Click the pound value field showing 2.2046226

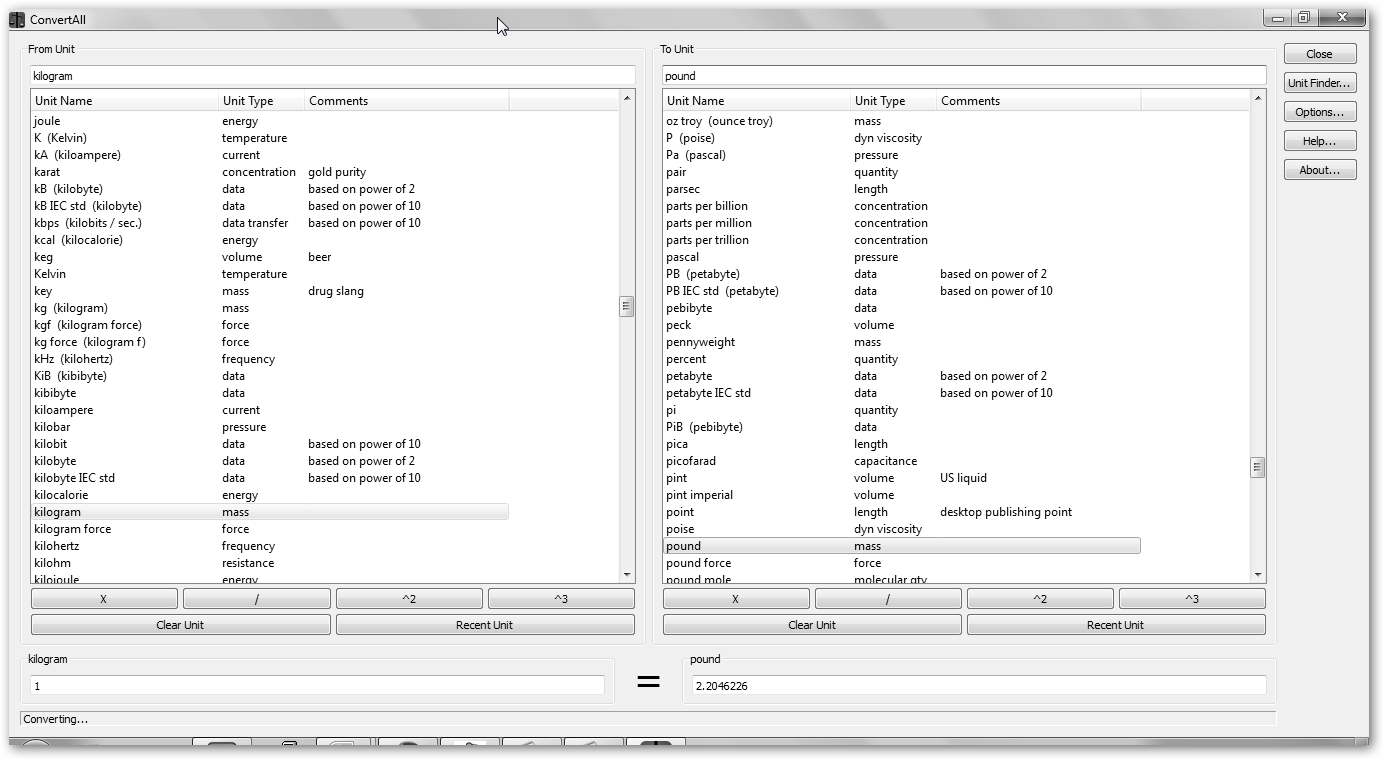[978, 686]
